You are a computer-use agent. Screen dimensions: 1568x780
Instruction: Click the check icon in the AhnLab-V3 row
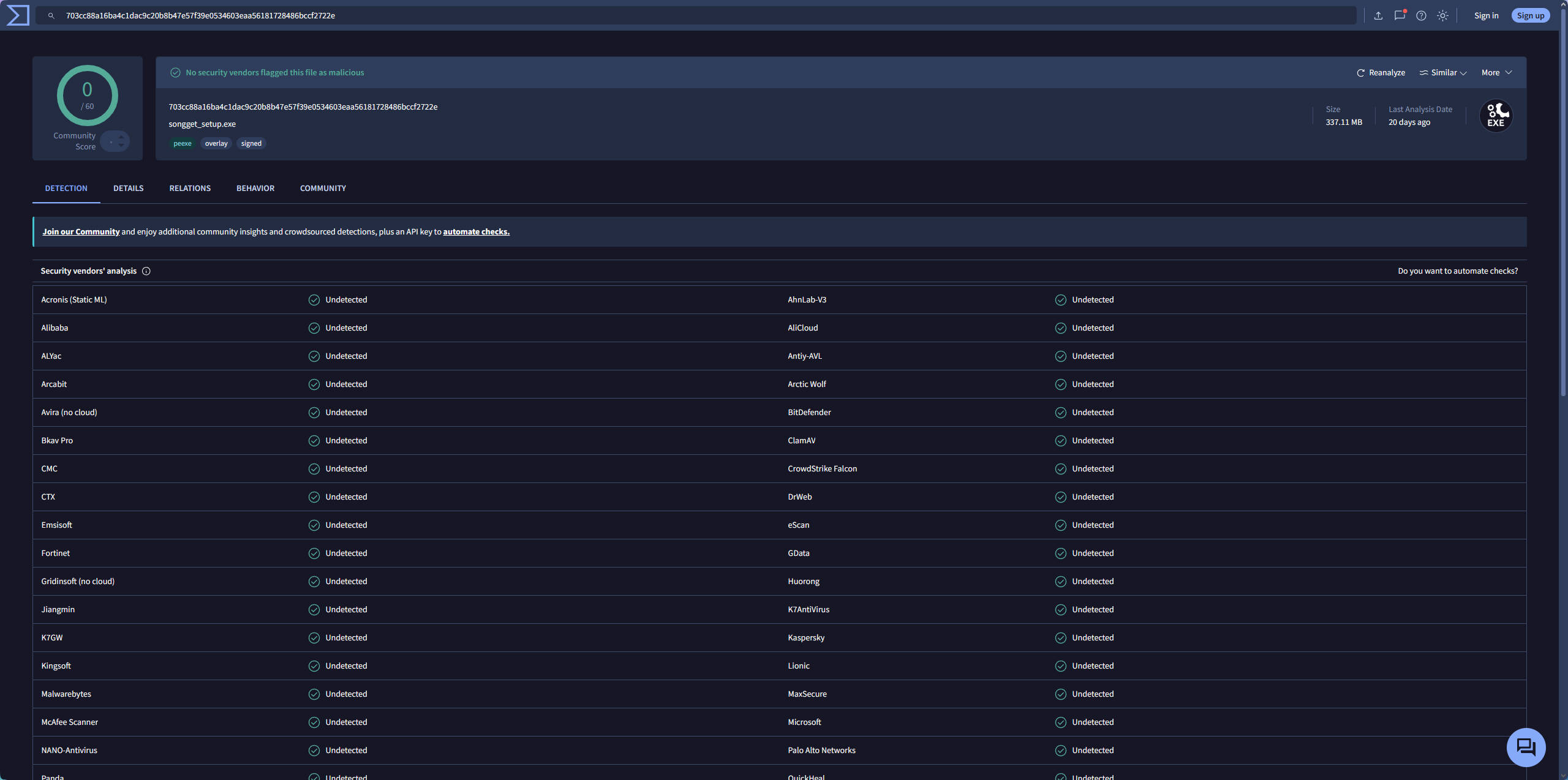pos(1061,300)
